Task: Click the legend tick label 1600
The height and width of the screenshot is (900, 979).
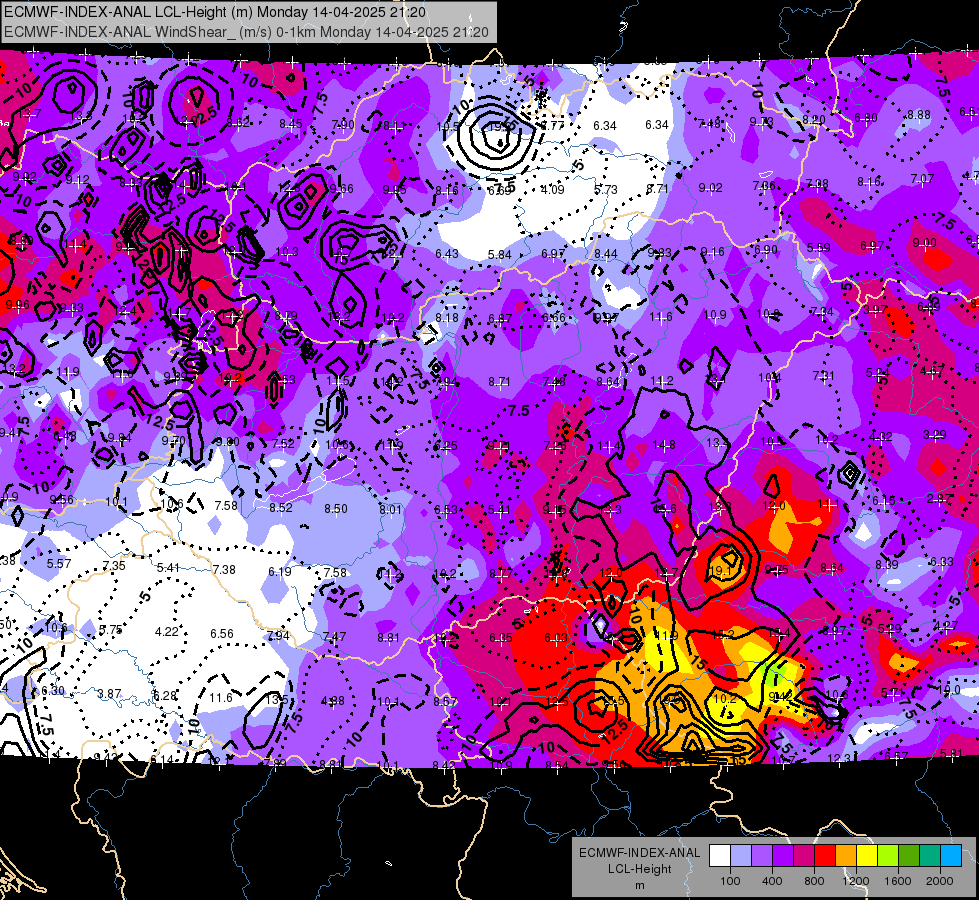Action: tap(898, 881)
